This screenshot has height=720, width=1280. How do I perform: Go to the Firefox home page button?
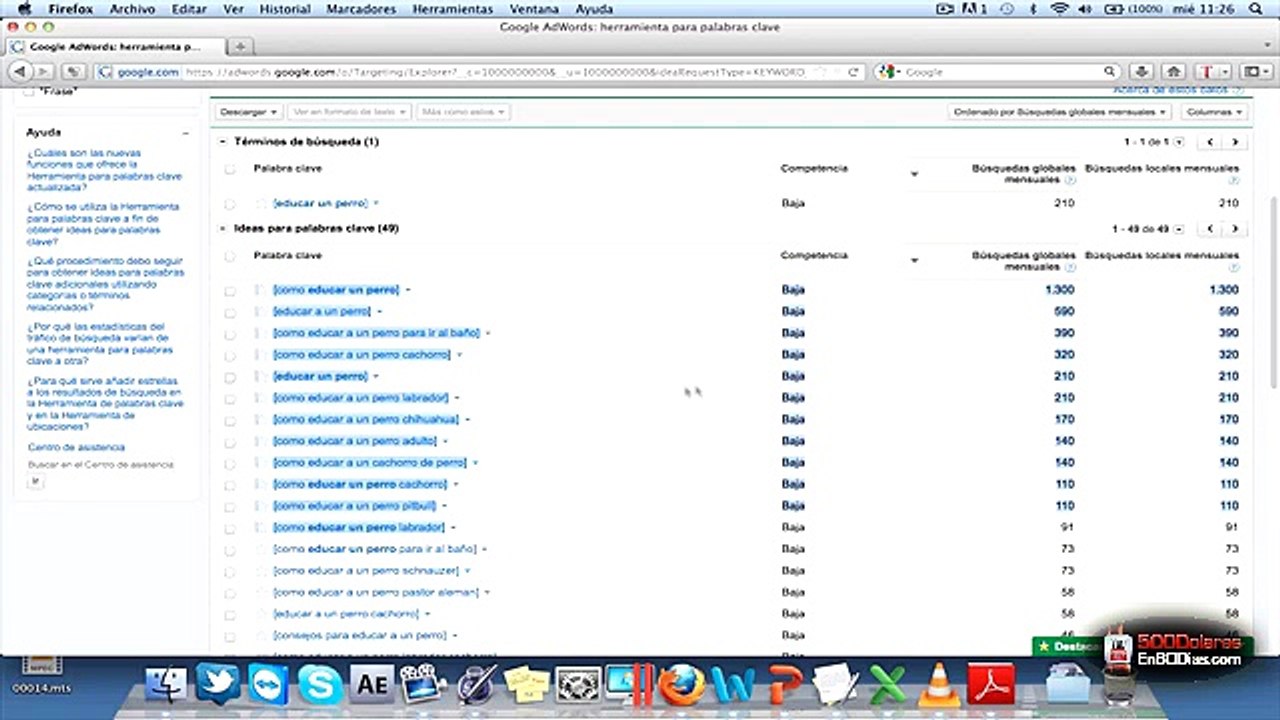point(1174,72)
